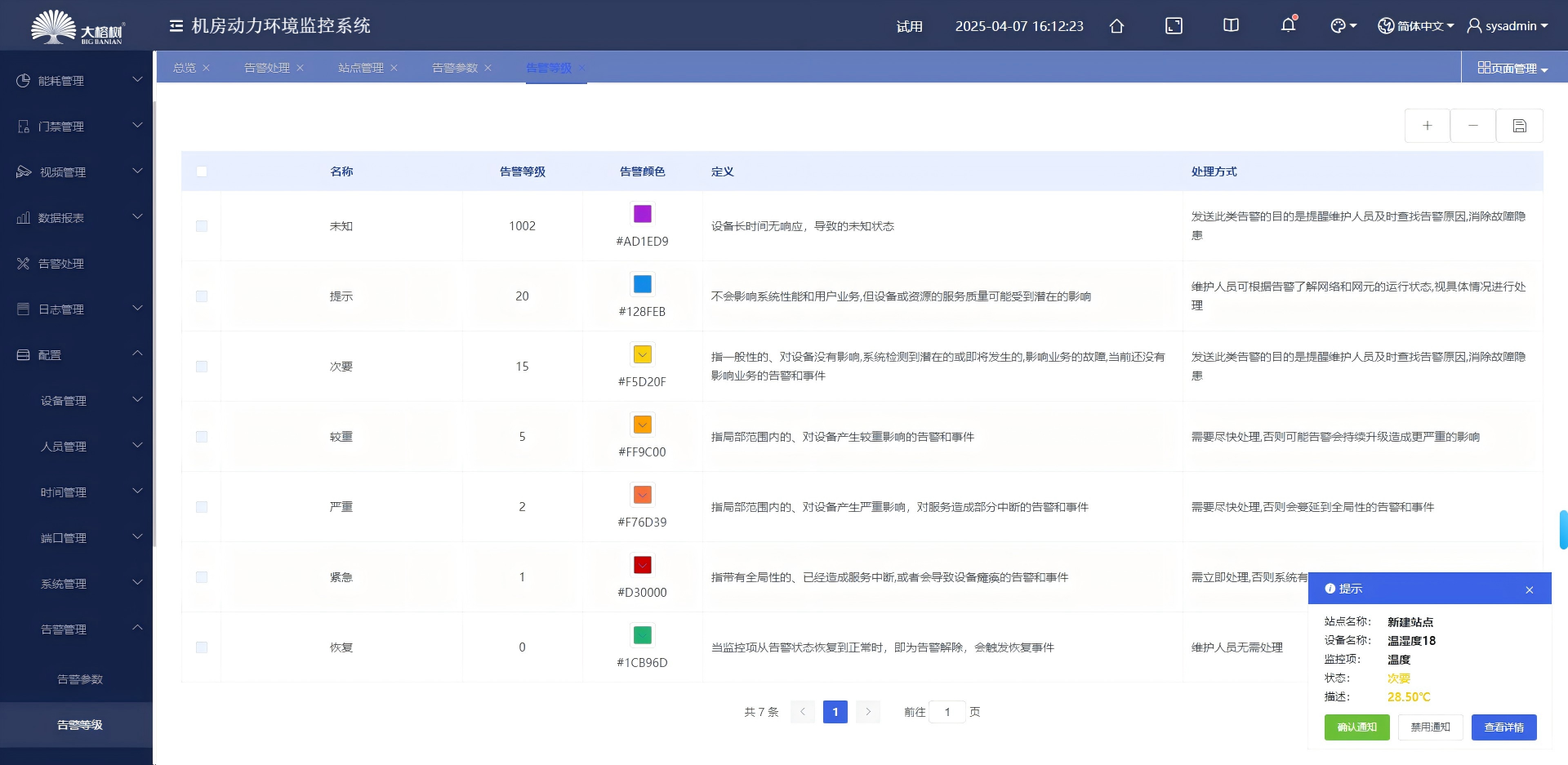Click the 能耗管理 sidebar icon
This screenshot has height=765, width=1568.
23,81
